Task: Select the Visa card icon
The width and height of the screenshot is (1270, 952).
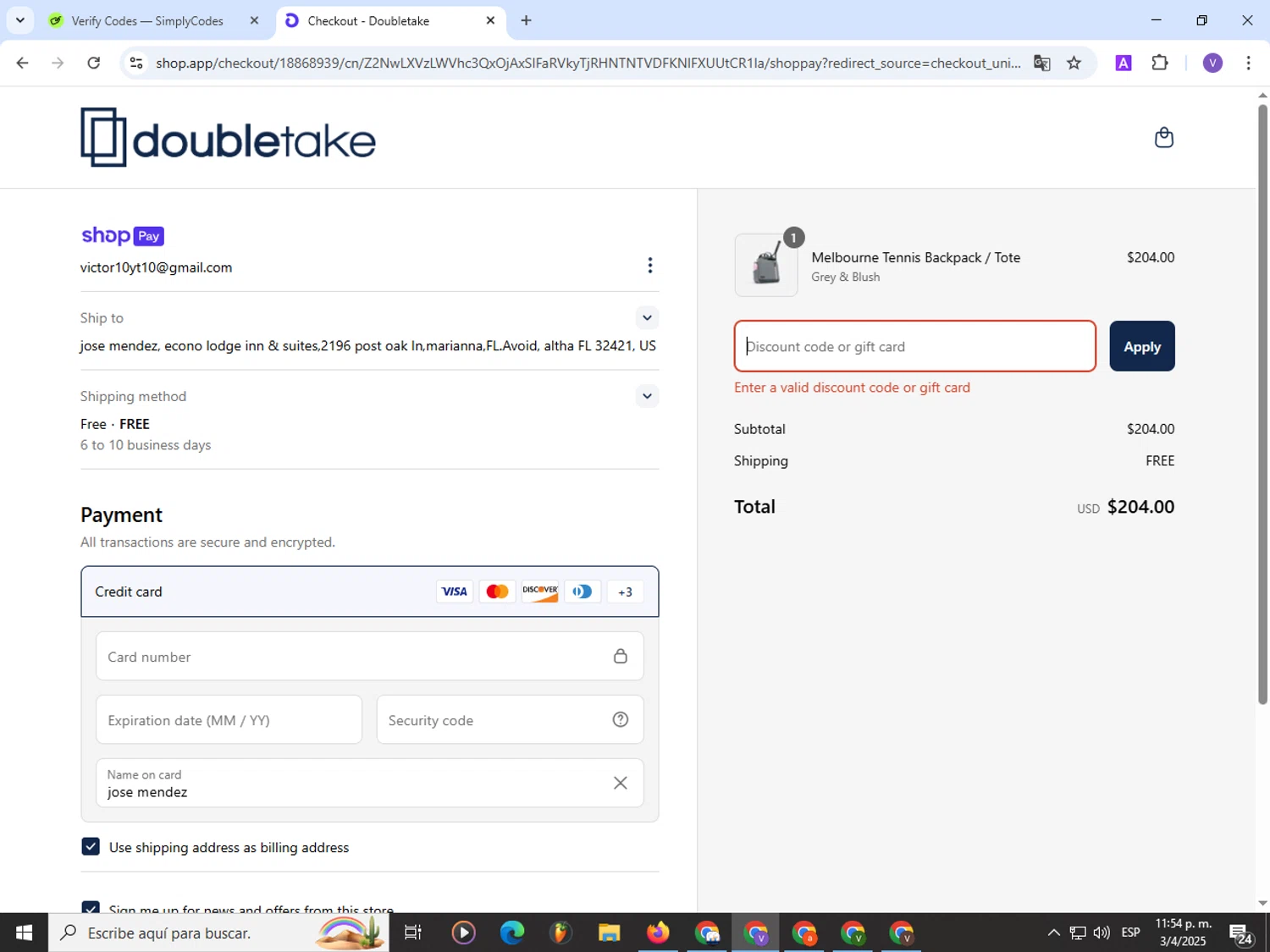Action: pos(455,592)
